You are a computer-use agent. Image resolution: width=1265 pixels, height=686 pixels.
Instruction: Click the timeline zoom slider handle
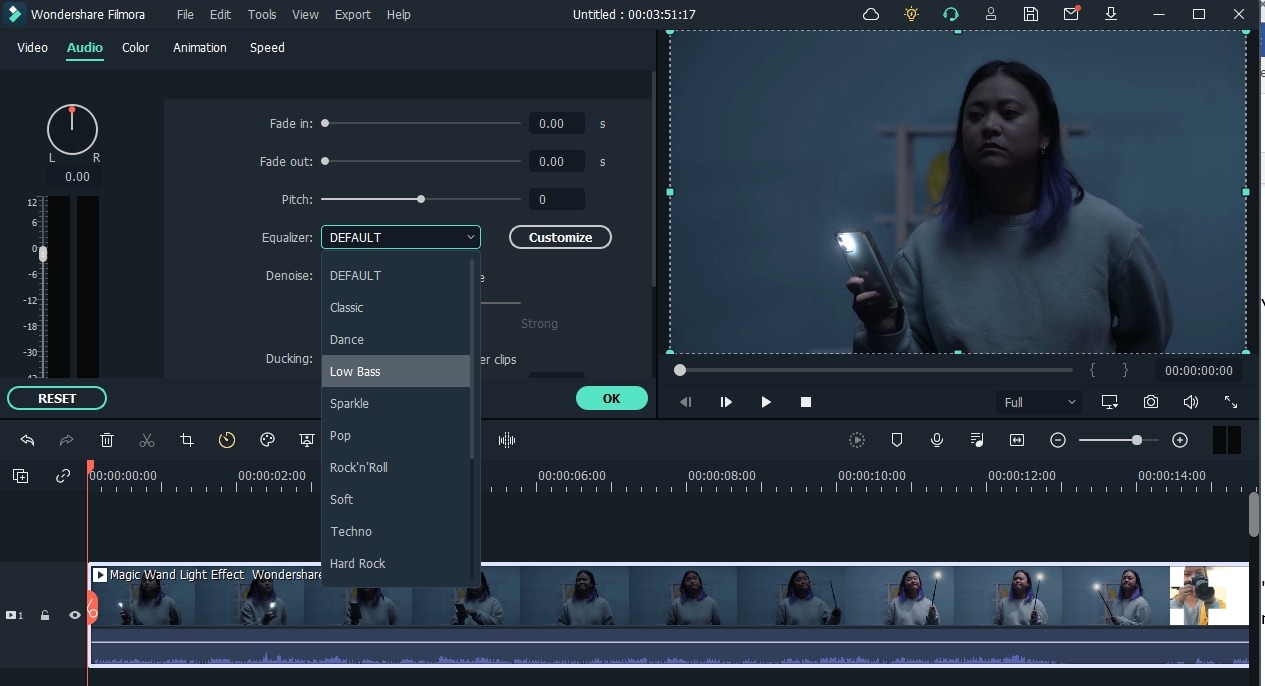click(1137, 440)
